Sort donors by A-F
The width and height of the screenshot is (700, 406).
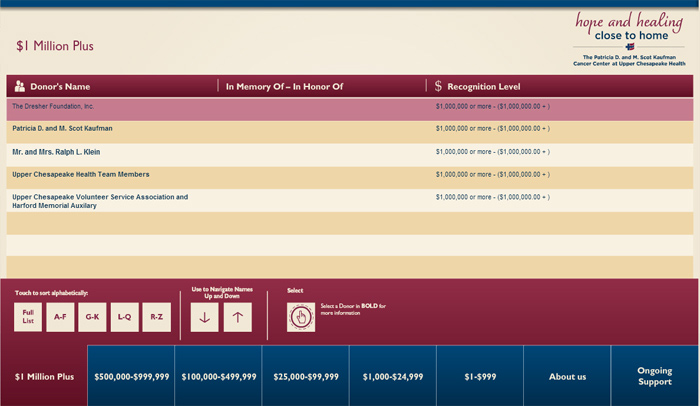pyautogui.click(x=60, y=317)
